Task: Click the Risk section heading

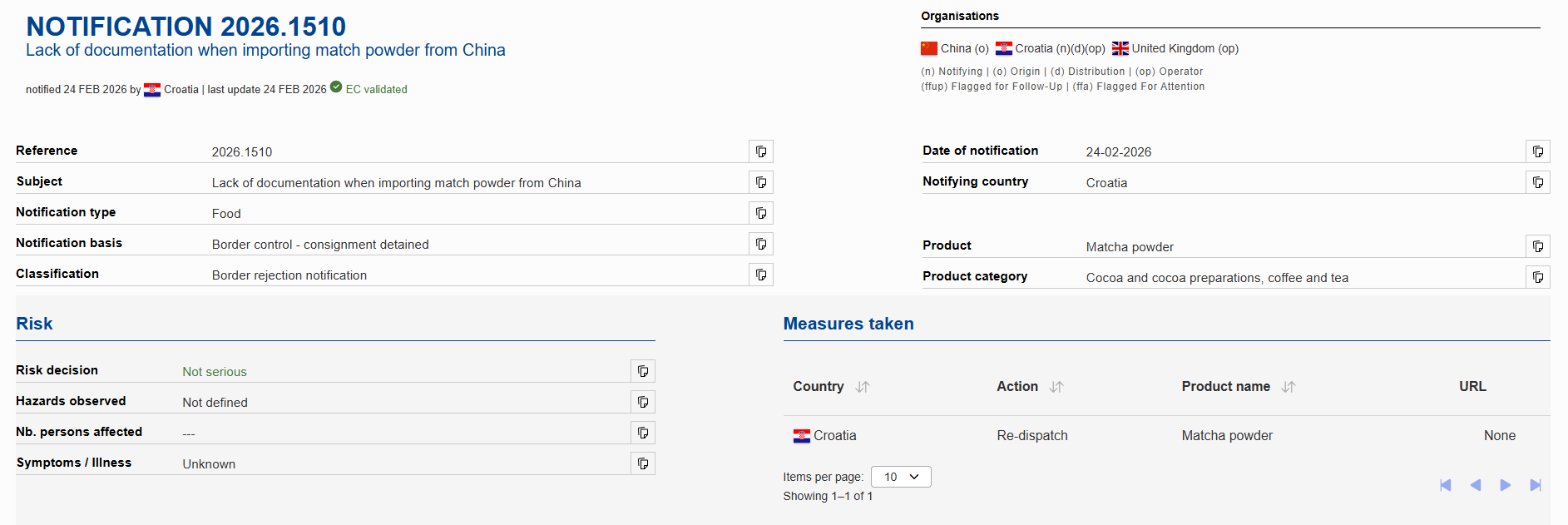Action: pos(34,324)
